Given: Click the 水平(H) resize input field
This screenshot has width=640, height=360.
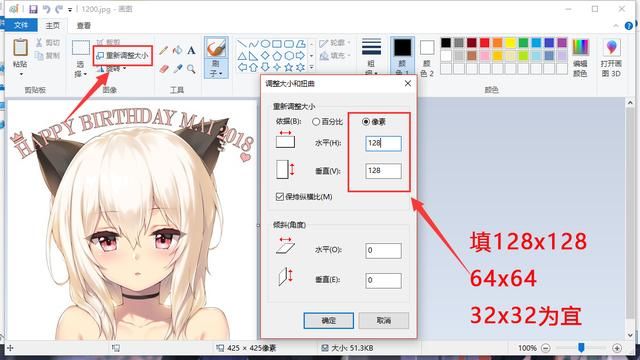Looking at the screenshot, I should click(383, 143).
